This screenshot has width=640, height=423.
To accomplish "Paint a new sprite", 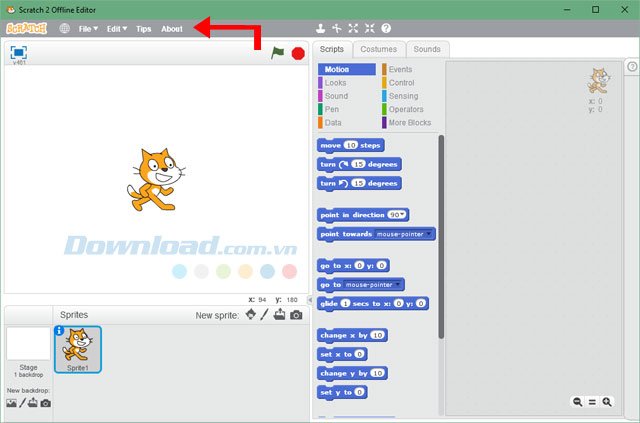I will point(264,314).
